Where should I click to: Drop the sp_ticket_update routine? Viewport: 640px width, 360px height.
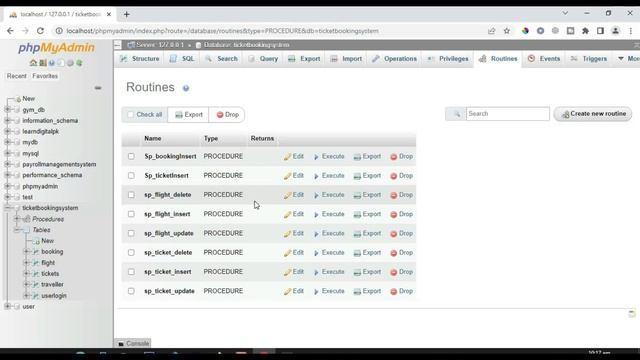click(402, 291)
